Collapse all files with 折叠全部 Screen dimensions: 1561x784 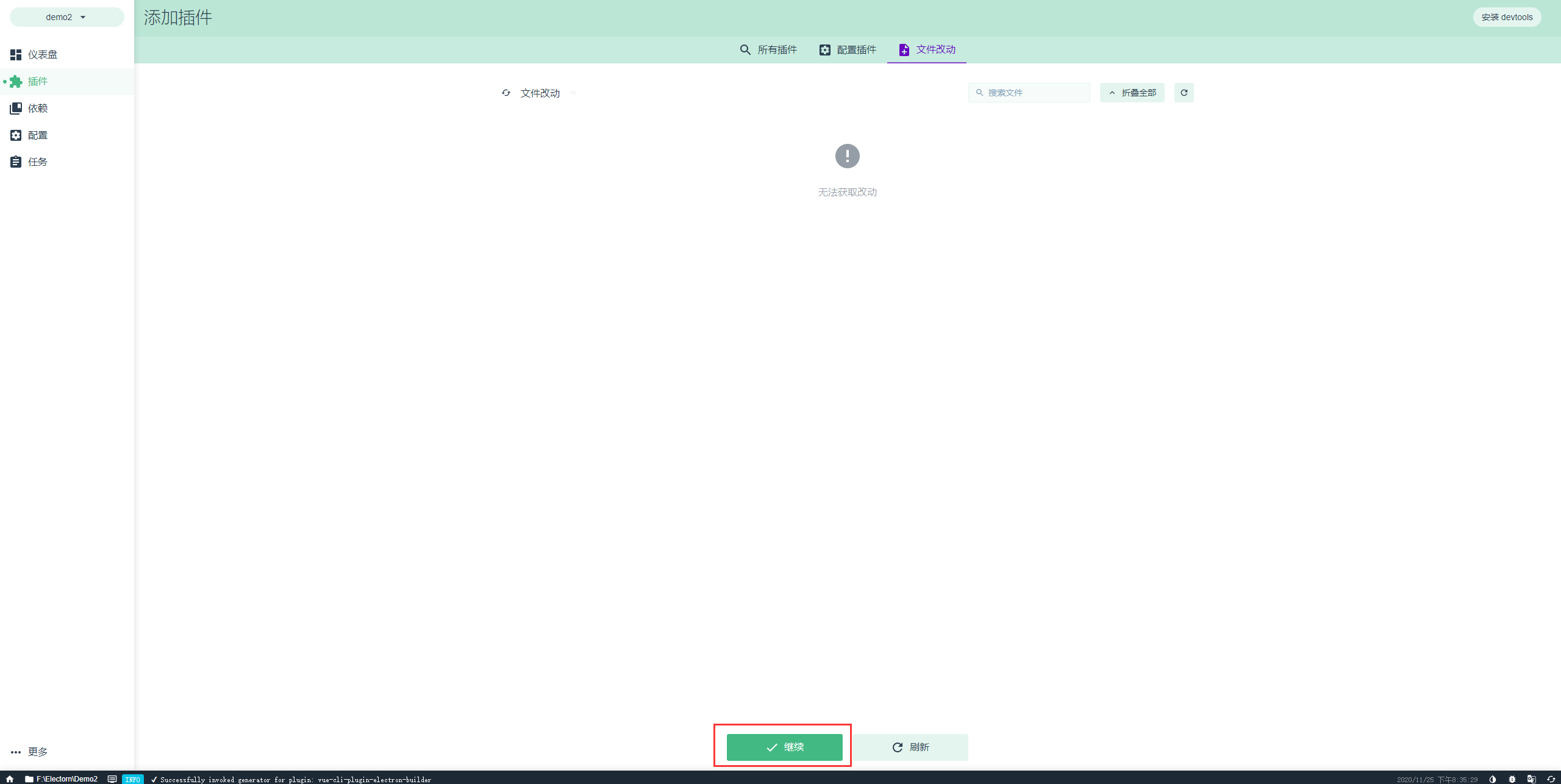coord(1132,93)
